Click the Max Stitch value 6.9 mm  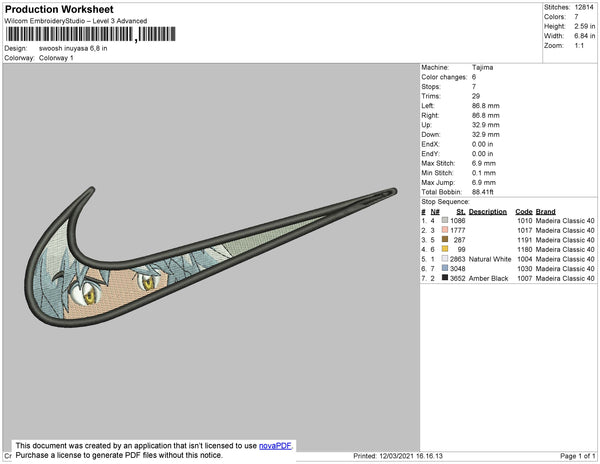point(484,163)
